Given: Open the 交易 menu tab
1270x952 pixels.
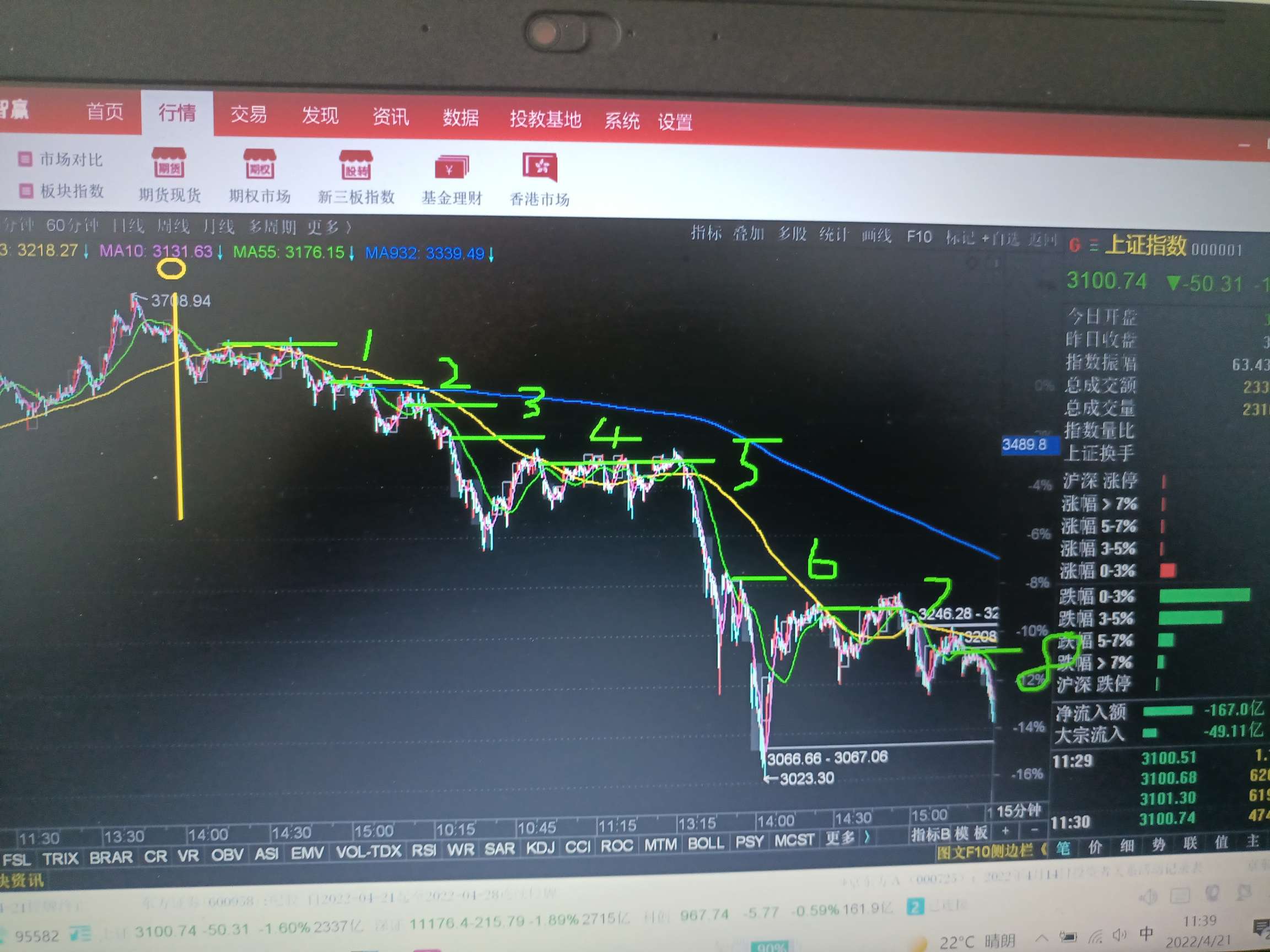Looking at the screenshot, I should (249, 114).
